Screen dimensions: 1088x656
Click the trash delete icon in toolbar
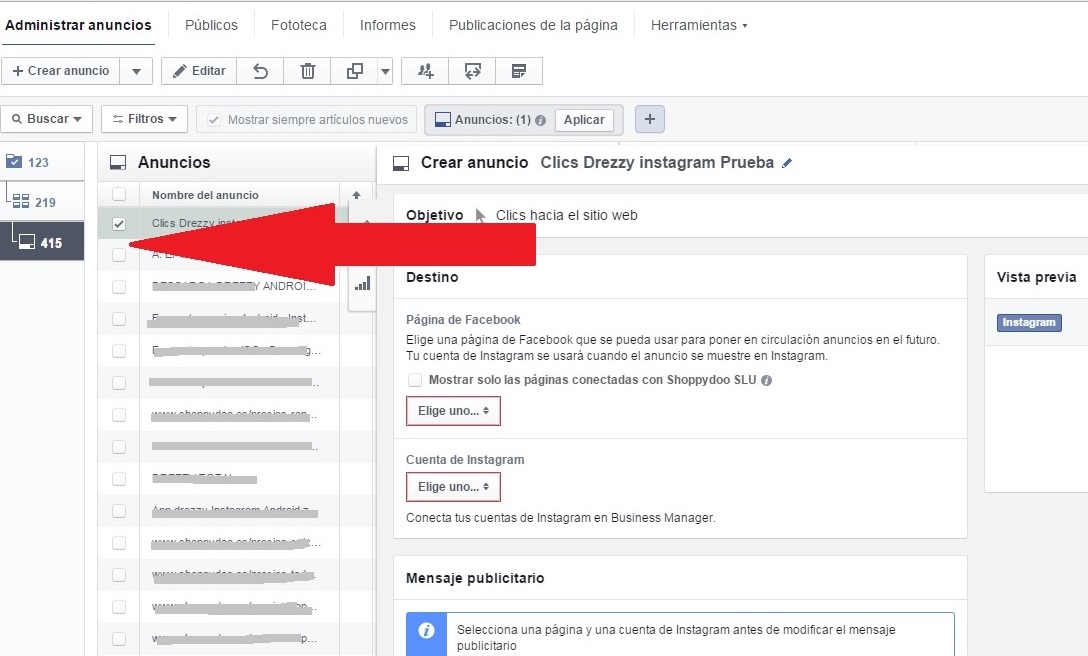point(308,71)
